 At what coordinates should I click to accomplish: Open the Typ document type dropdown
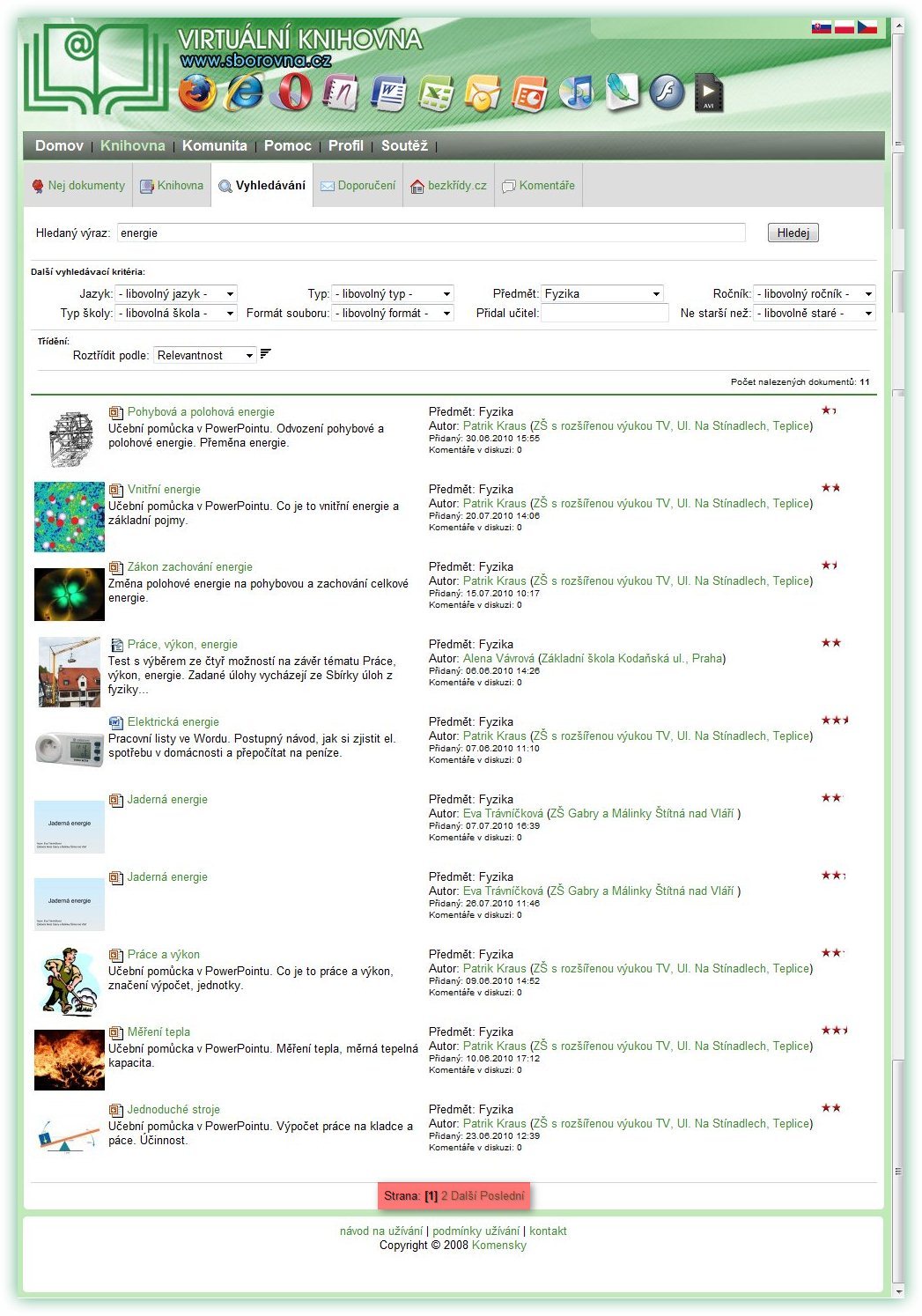(393, 294)
